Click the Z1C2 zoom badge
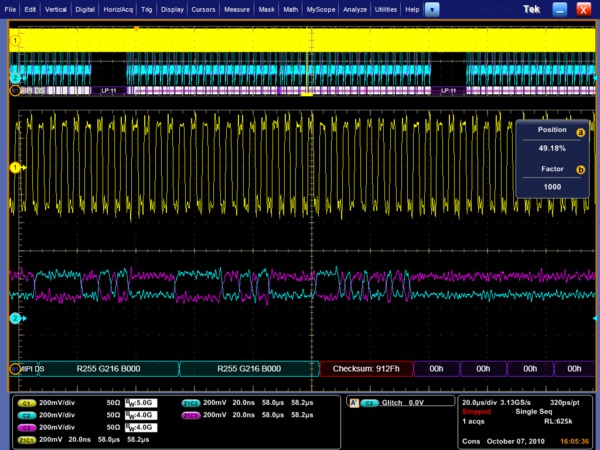The width and height of the screenshot is (600, 450). [x=191, y=403]
